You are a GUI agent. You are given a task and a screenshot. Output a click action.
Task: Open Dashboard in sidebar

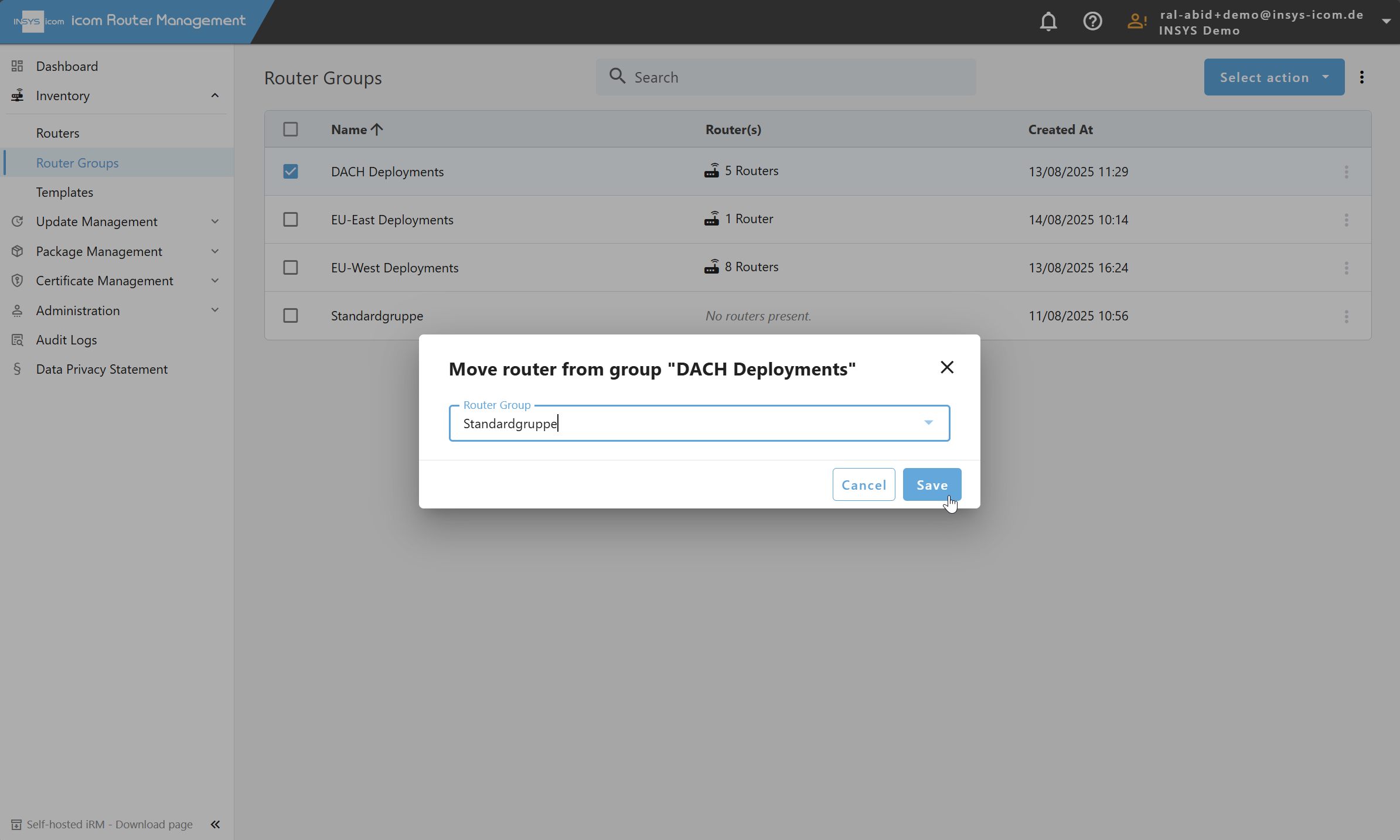[67, 66]
